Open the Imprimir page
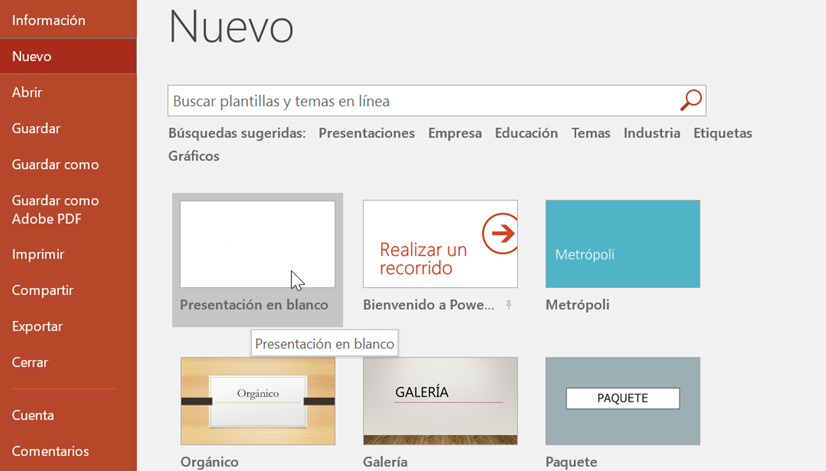The width and height of the screenshot is (826, 471). pos(38,254)
